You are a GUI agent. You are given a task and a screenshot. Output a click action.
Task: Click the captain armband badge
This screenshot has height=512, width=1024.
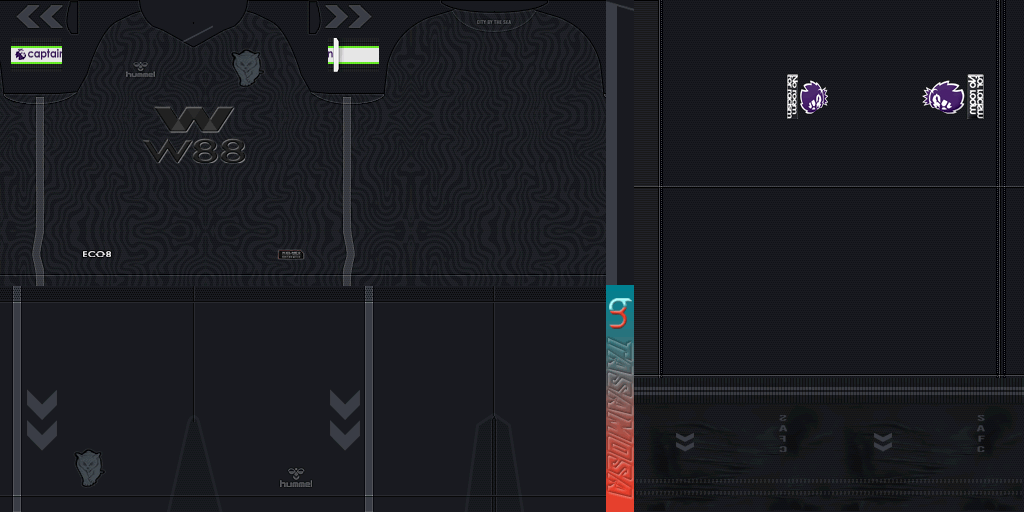coord(37,54)
